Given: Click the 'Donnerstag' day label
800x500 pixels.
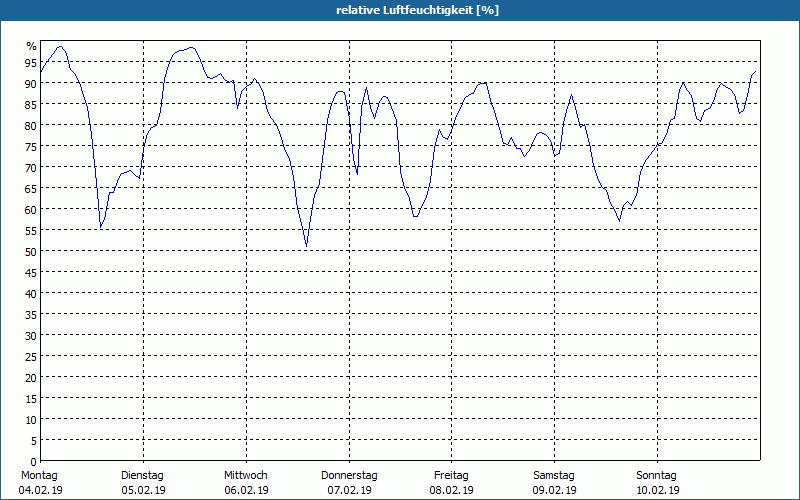Looking at the screenshot, I should tap(349, 476).
